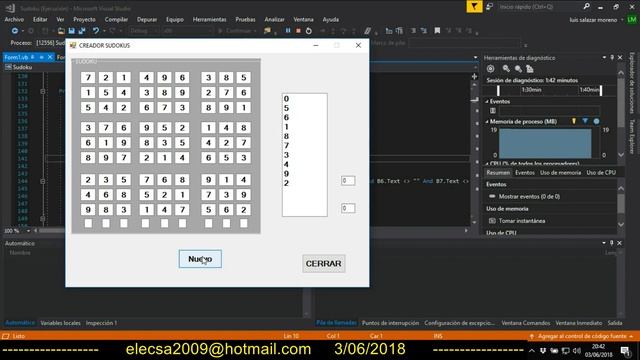Click lower small textbox showing 0
640x360 pixels.
click(x=348, y=208)
